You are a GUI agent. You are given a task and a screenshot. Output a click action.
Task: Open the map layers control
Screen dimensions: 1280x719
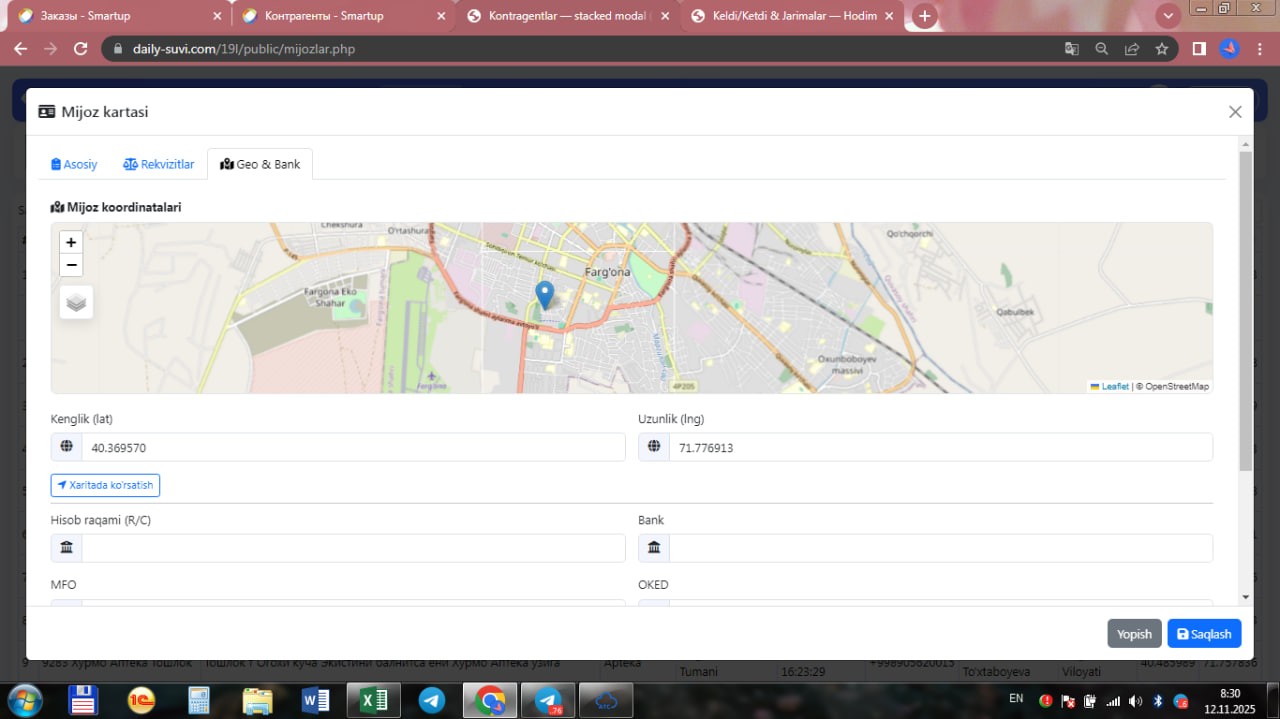pos(76,301)
